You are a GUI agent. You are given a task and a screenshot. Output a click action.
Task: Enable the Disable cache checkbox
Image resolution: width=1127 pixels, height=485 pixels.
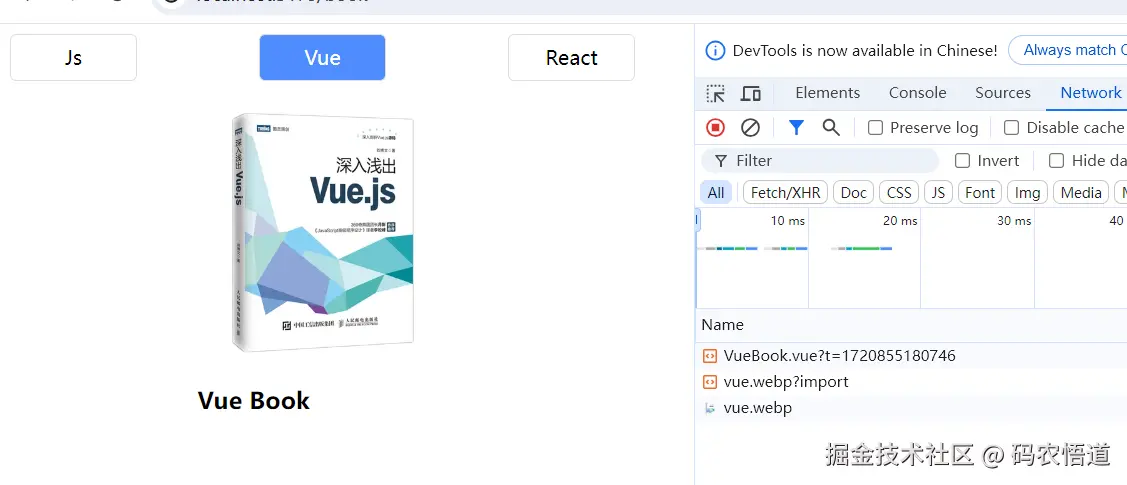click(x=1011, y=128)
